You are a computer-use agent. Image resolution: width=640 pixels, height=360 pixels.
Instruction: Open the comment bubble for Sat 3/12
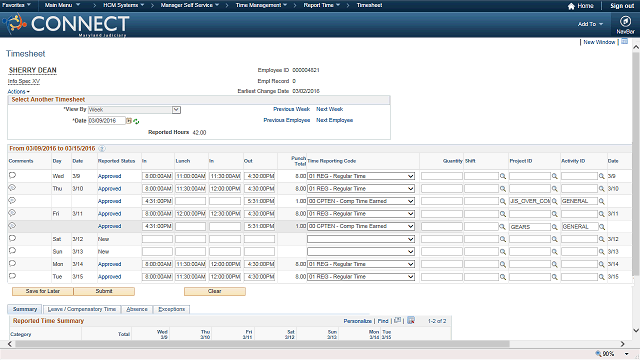coord(12,238)
